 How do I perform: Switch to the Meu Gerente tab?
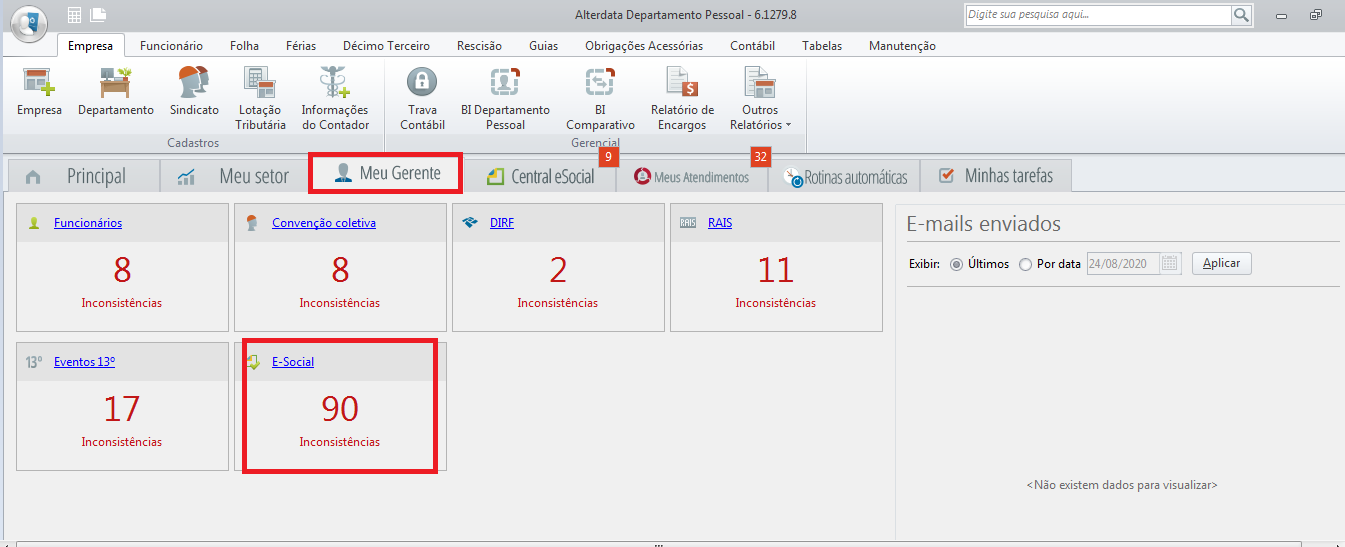point(386,173)
